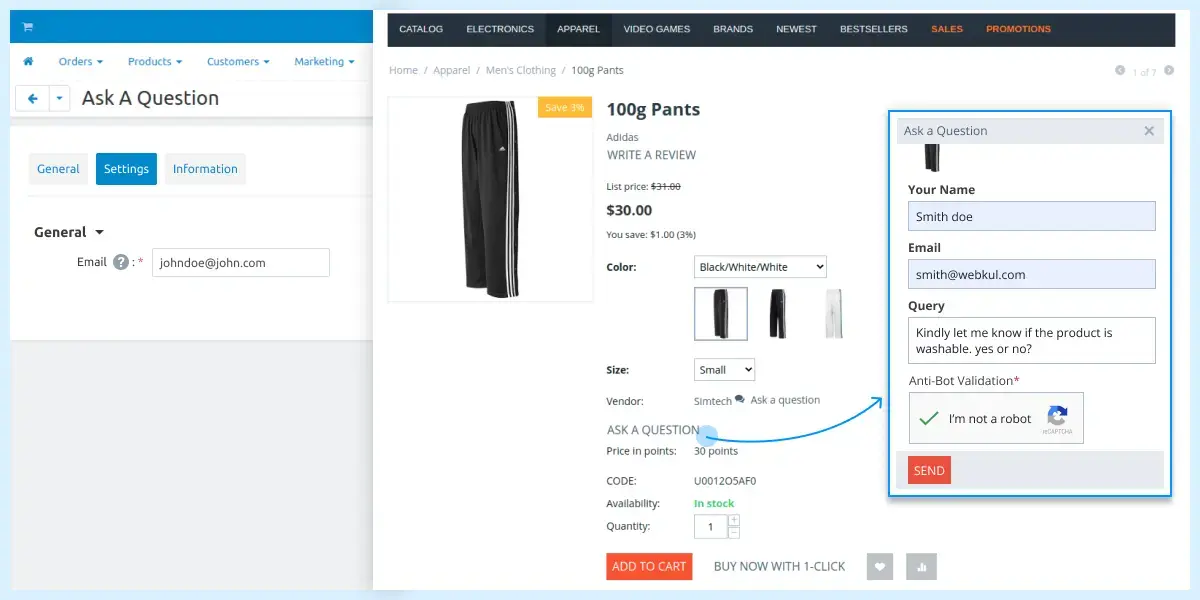
Task: Open the Size dropdown
Action: 724,370
